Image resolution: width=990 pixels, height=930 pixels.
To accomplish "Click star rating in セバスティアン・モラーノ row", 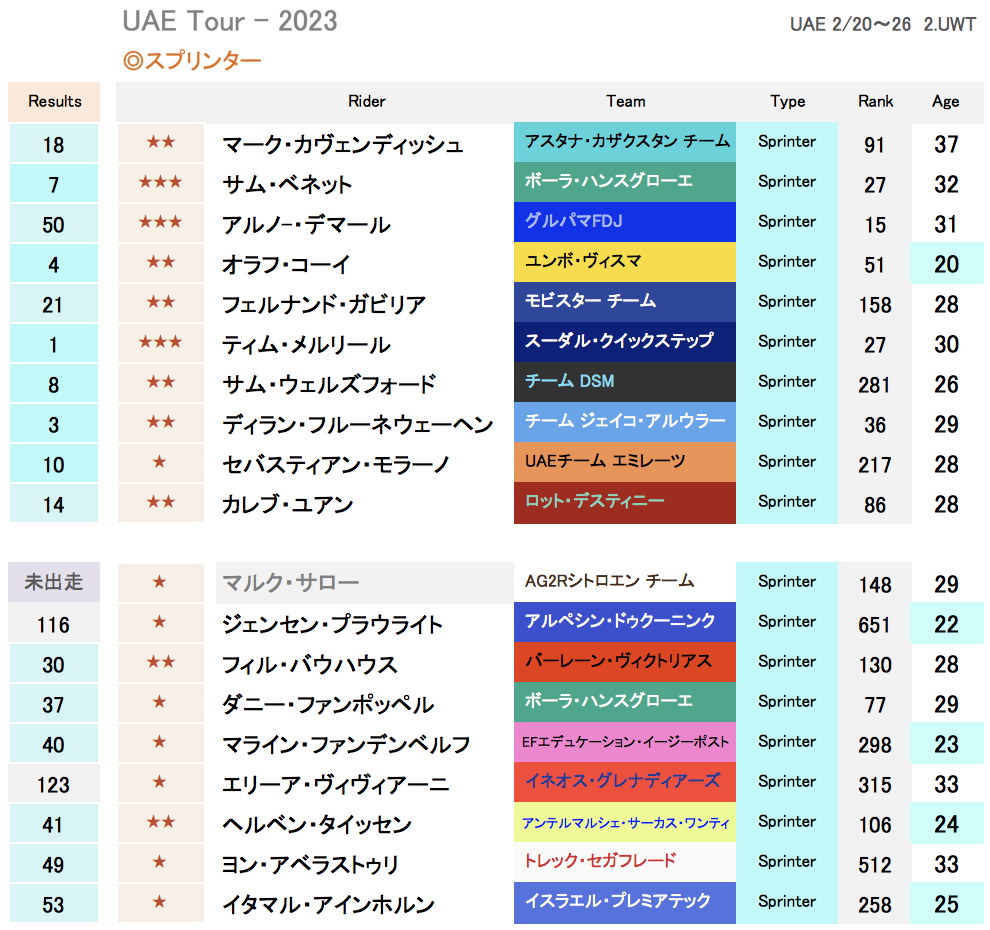I will 160,462.
